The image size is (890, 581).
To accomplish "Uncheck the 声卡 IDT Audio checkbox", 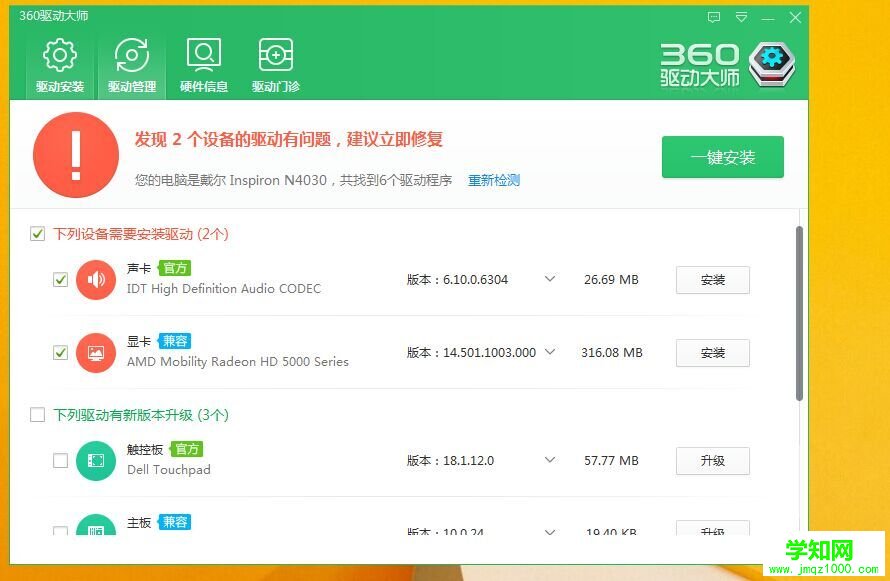I will point(60,280).
